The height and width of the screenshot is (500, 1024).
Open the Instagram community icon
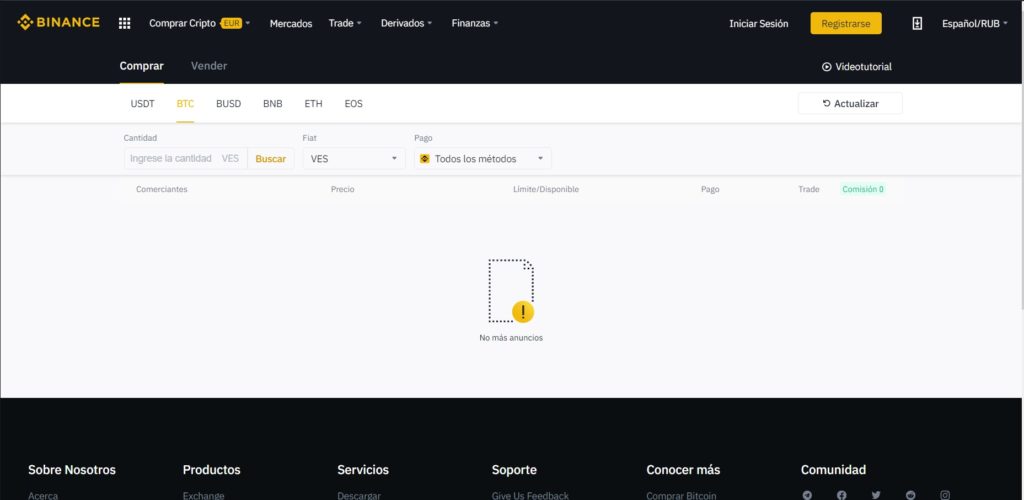945,495
